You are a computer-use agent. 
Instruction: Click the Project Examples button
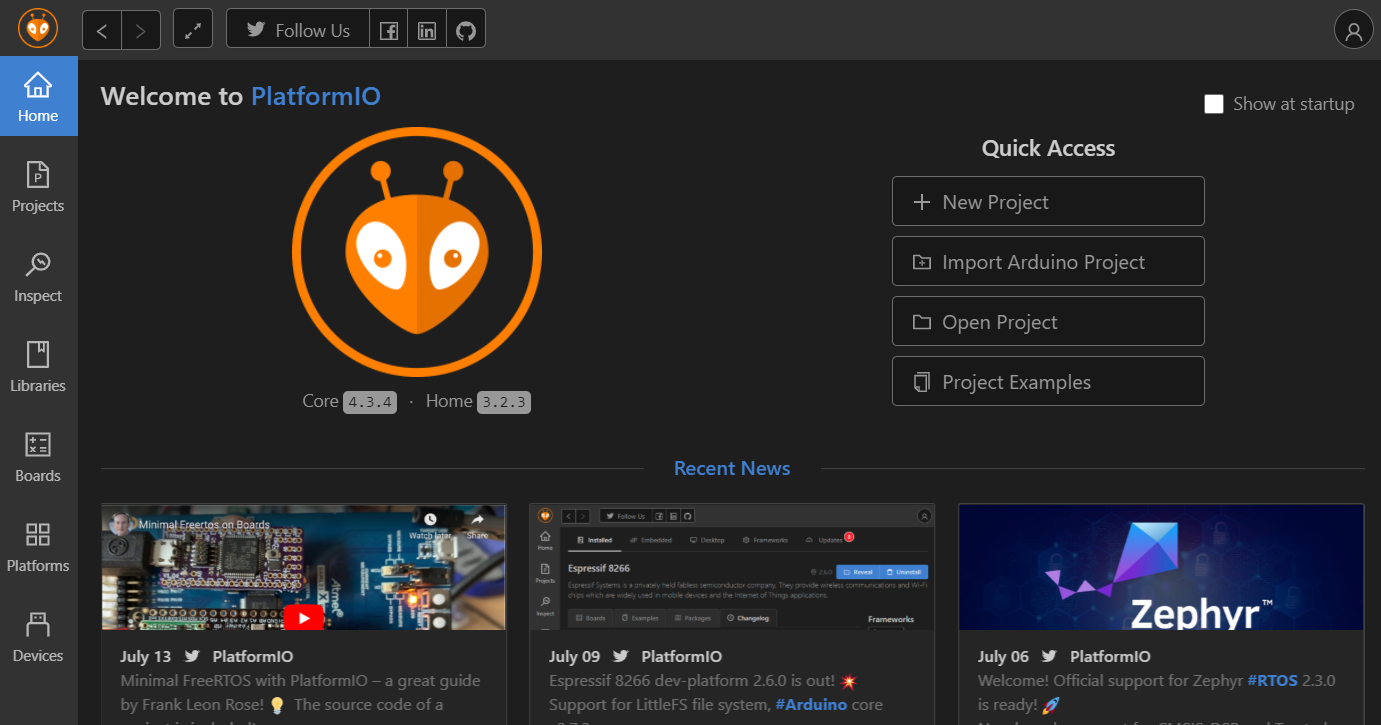(x=1048, y=382)
